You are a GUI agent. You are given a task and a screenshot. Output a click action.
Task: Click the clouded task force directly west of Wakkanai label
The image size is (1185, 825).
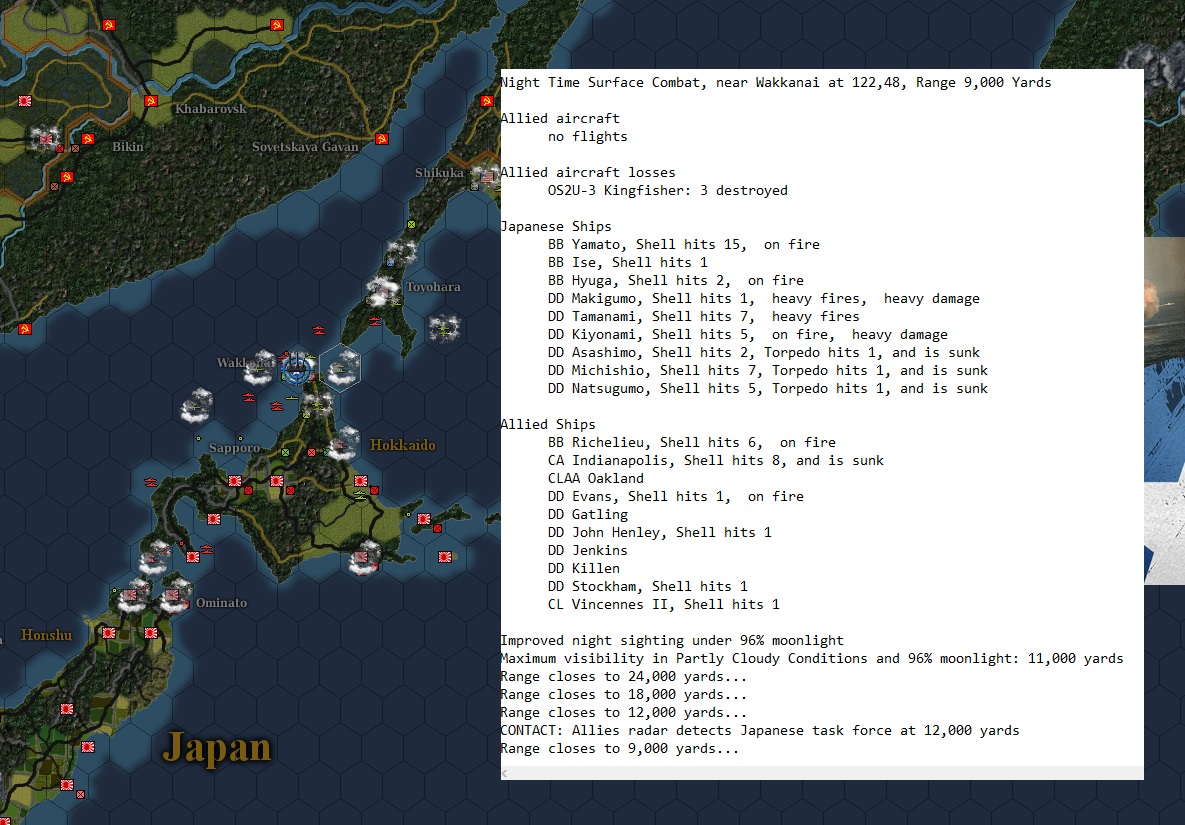point(261,368)
